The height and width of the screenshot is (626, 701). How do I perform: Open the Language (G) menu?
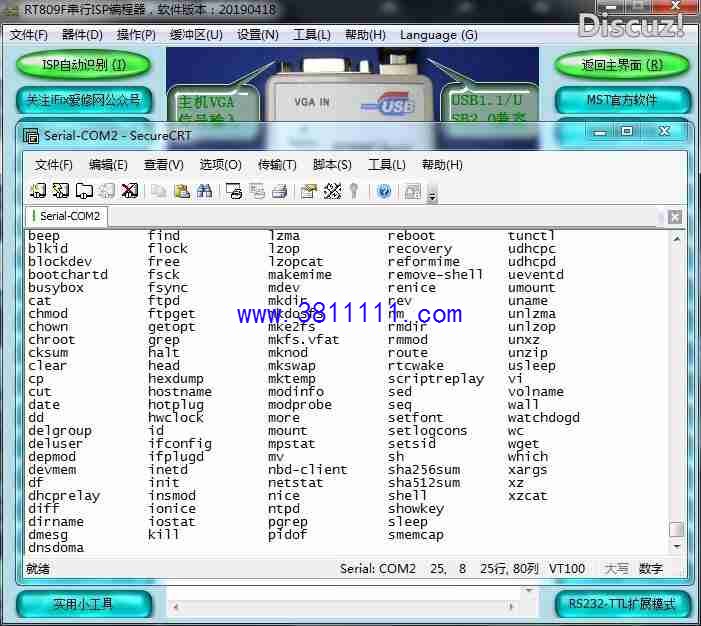point(439,34)
